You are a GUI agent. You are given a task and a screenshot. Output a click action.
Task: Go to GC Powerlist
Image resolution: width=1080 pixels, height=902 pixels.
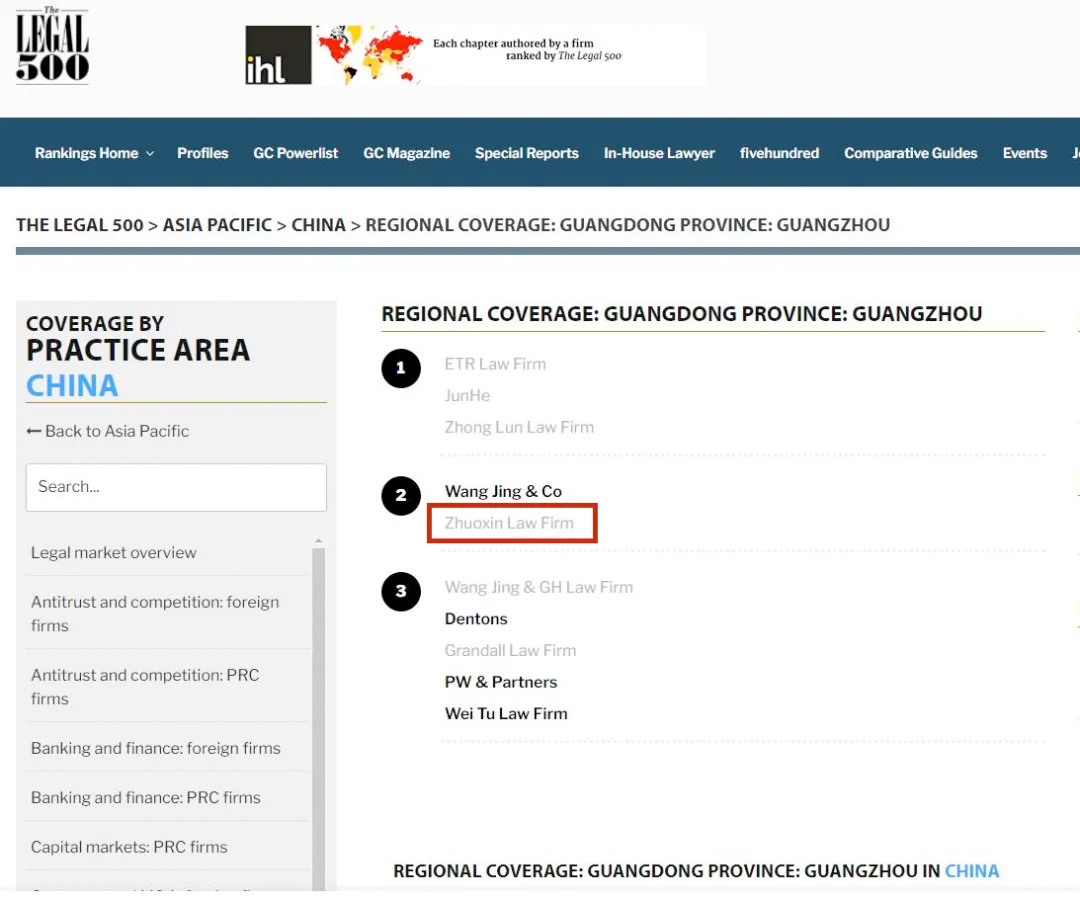coord(296,153)
